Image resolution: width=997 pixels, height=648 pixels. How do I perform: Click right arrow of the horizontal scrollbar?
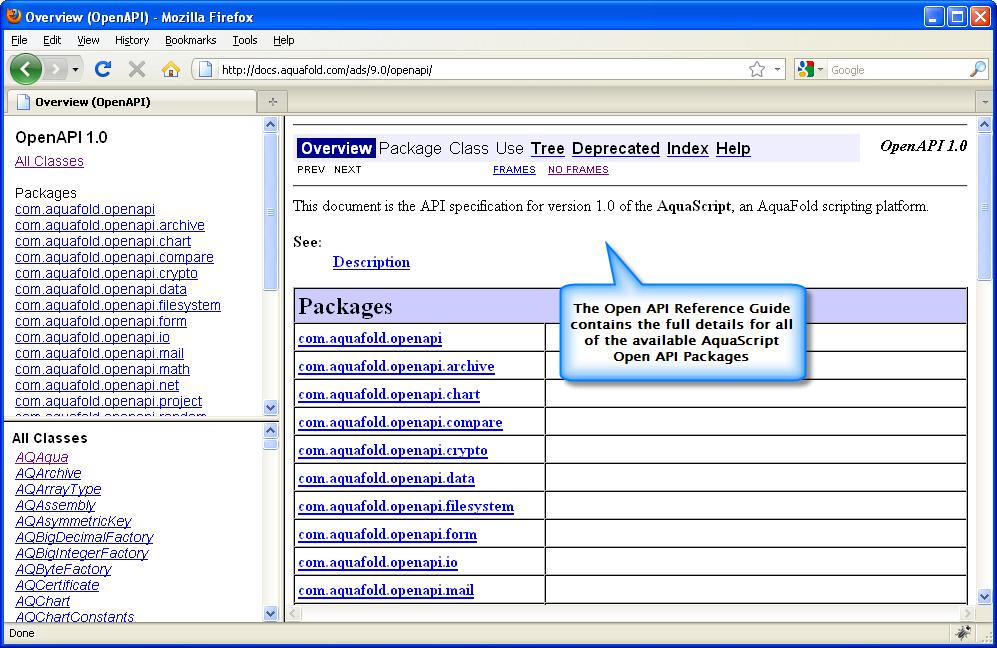pyautogui.click(x=967, y=614)
